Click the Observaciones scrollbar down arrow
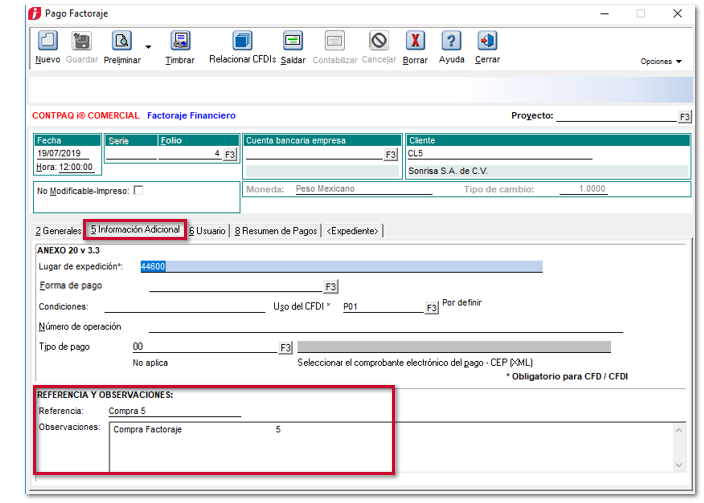The image size is (704, 503). pos(679,464)
